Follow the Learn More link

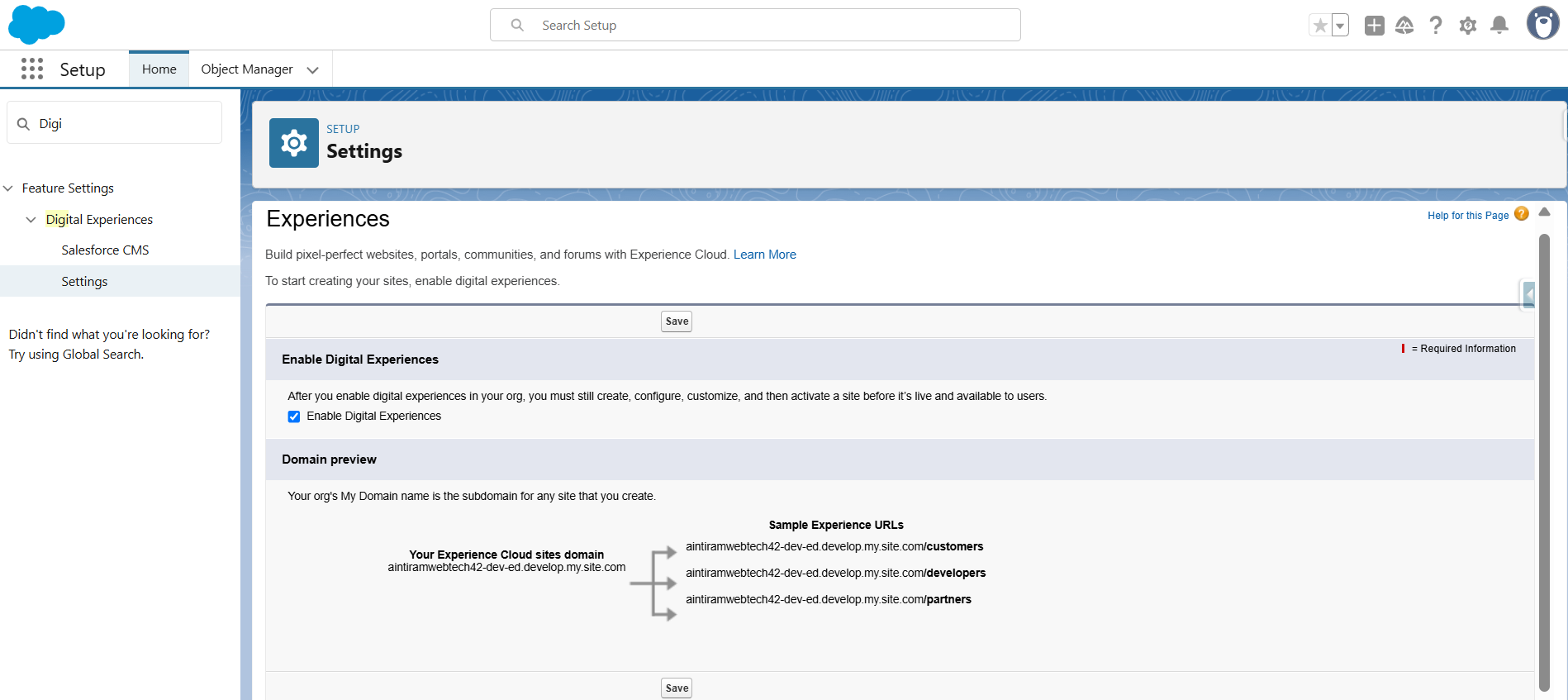click(764, 255)
